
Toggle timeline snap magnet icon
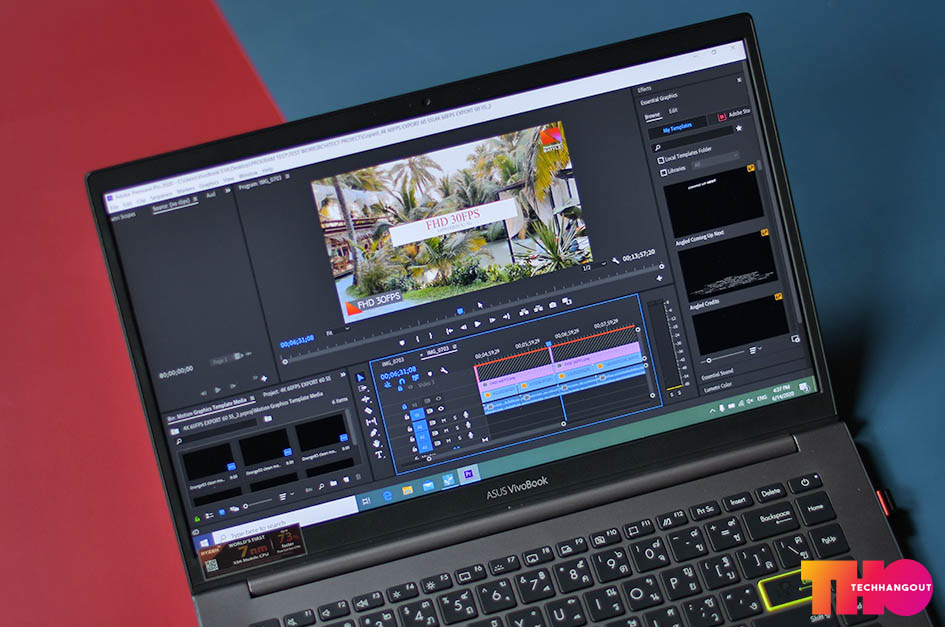(x=402, y=381)
